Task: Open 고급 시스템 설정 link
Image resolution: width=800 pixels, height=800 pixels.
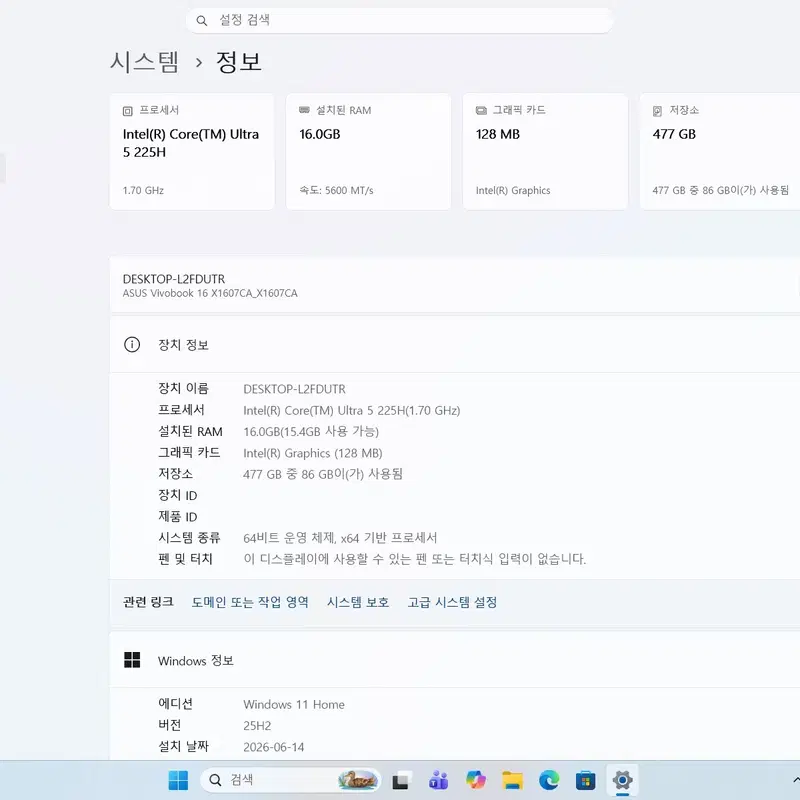Action: 452,603
